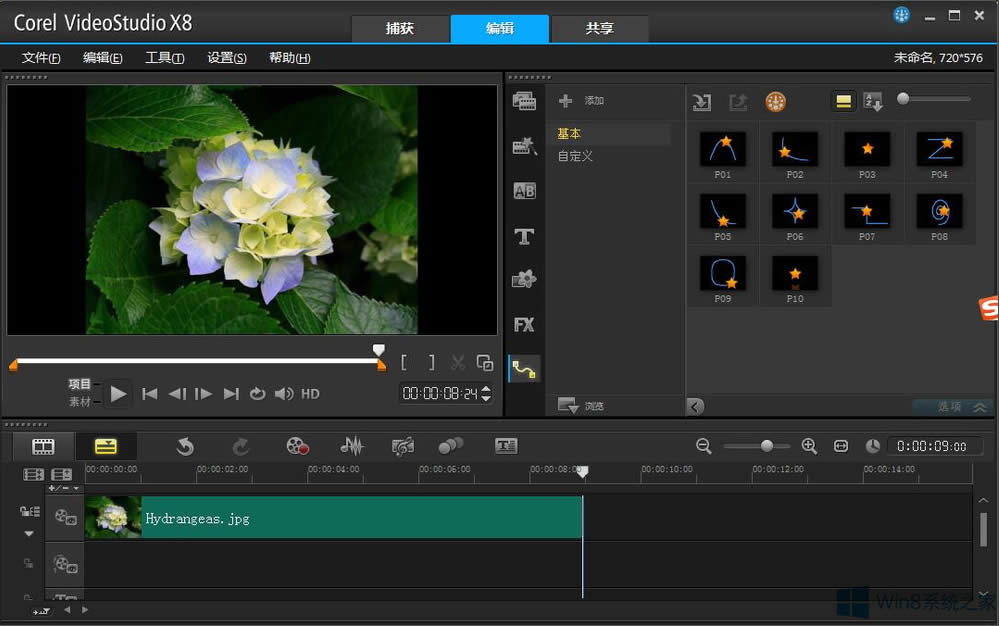The height and width of the screenshot is (626, 999).
Task: Switch to the 共享 tab
Action: 600,28
